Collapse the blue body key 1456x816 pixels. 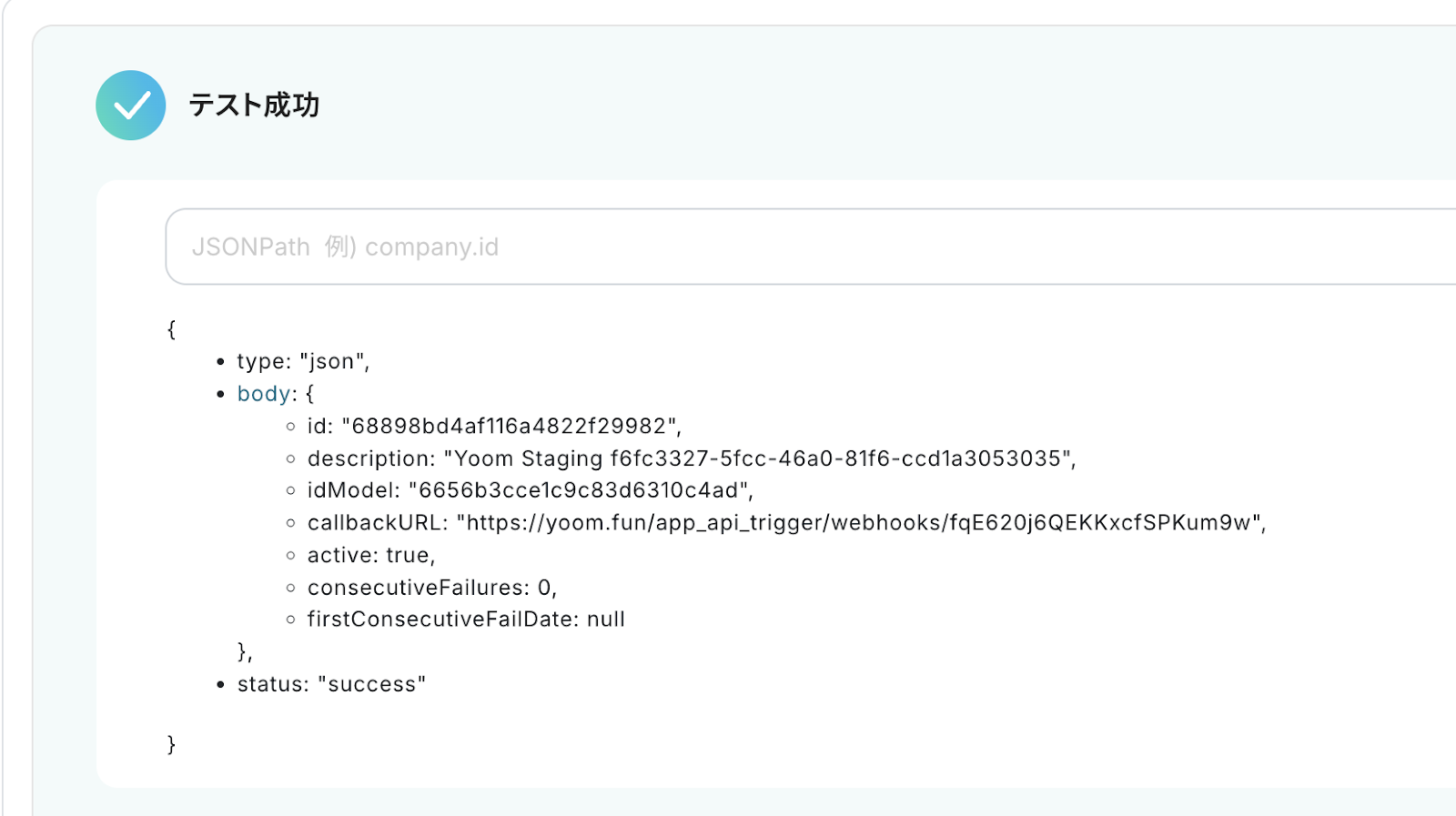(264, 394)
